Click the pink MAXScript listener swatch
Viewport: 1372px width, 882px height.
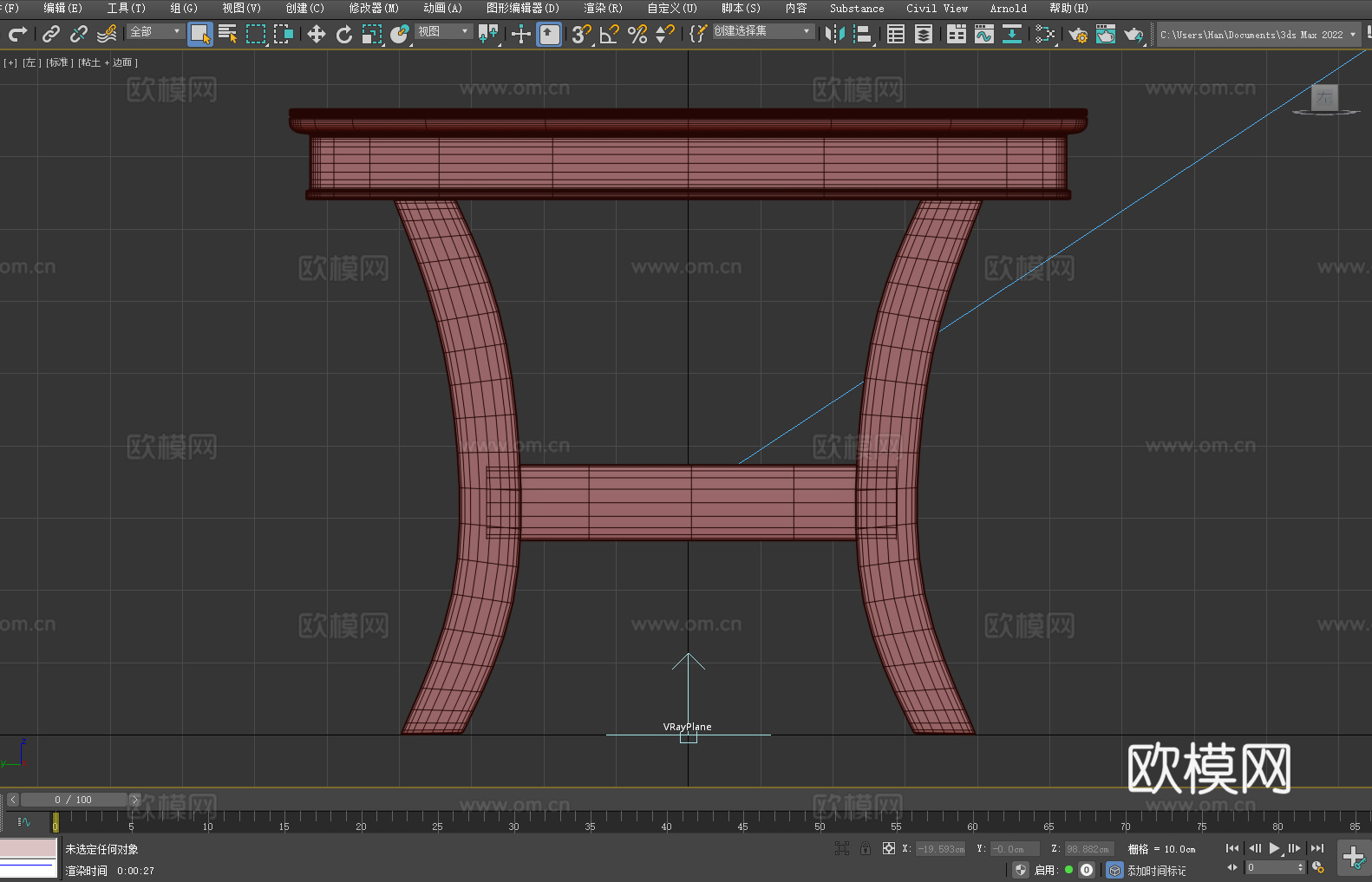click(x=29, y=848)
